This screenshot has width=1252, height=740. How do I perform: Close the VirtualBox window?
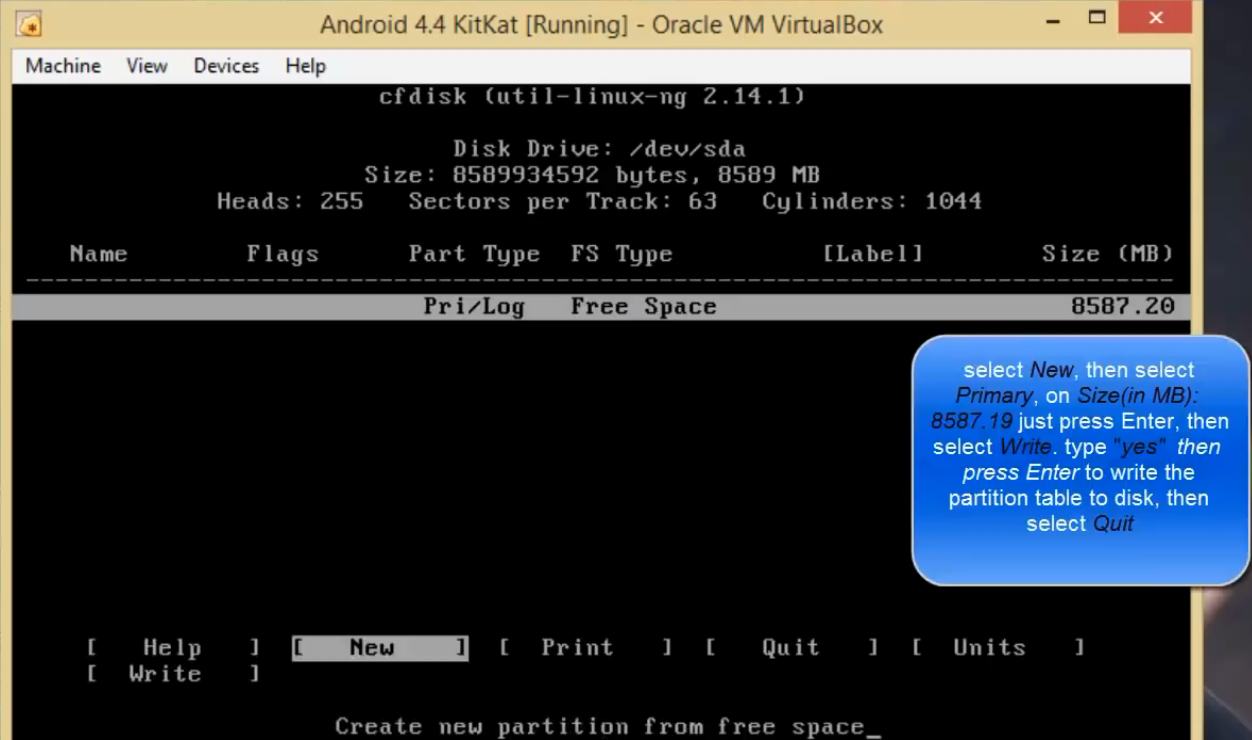click(x=1155, y=18)
